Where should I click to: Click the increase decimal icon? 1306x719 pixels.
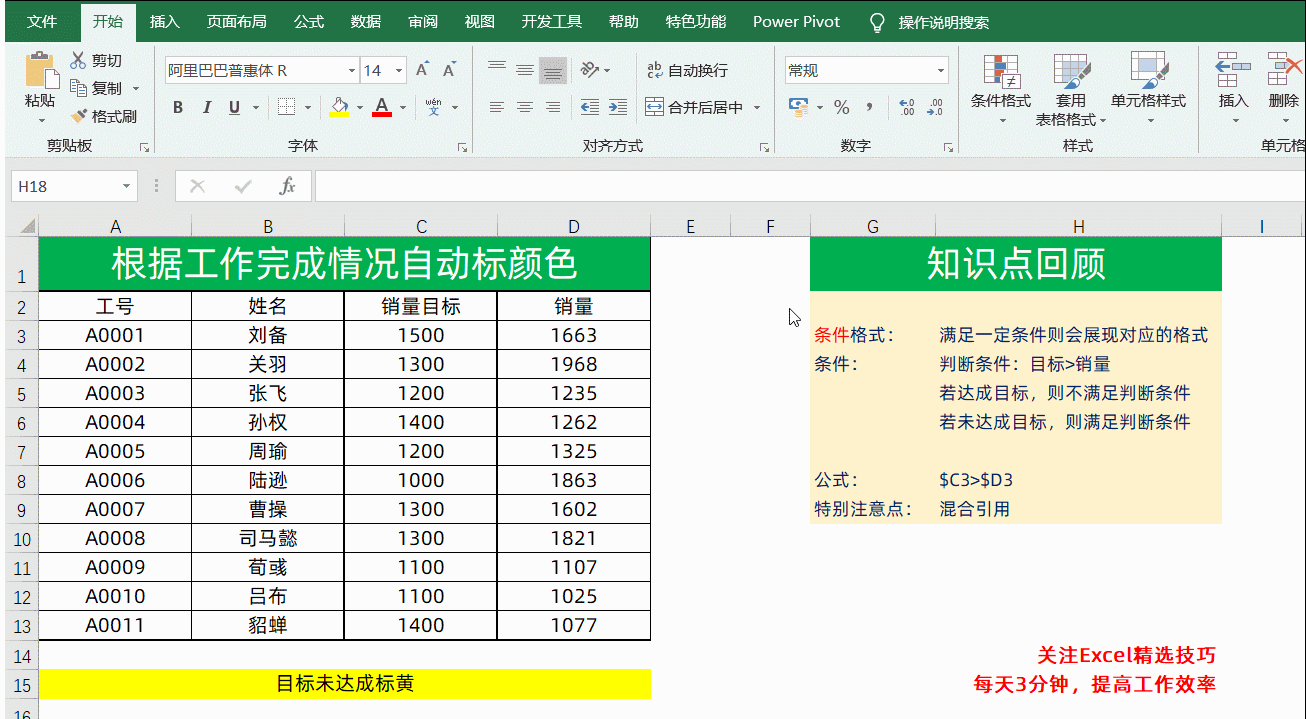click(x=907, y=107)
